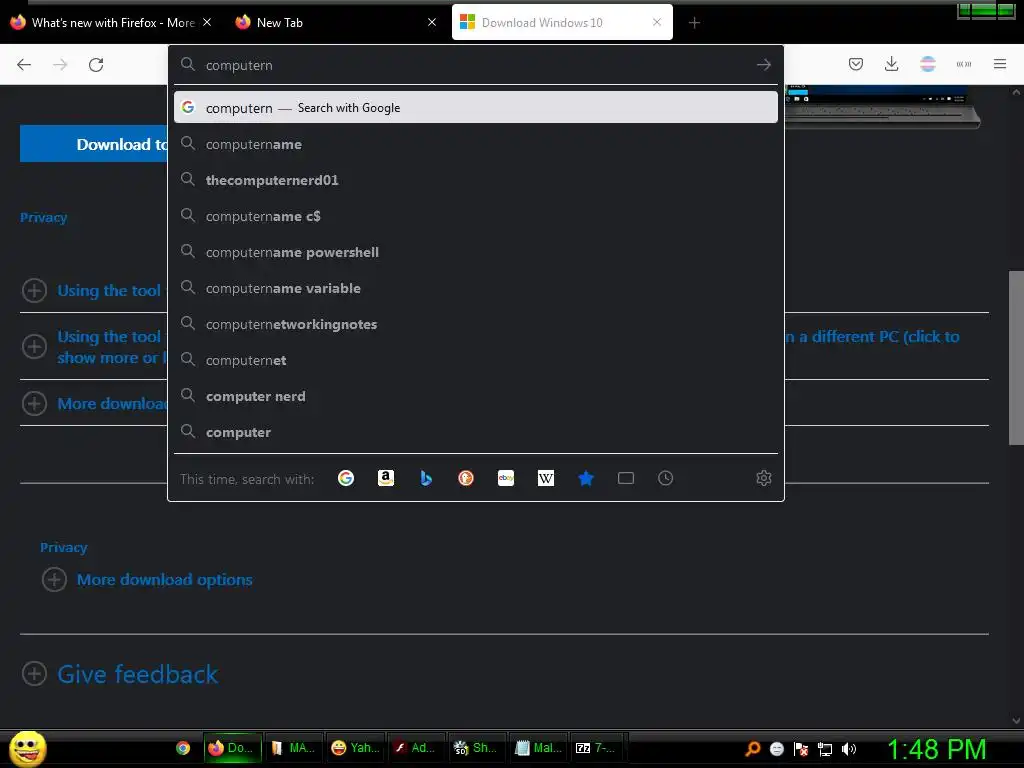Select thecomputernerd01 suggestion
The height and width of the screenshot is (768, 1024).
click(x=475, y=180)
